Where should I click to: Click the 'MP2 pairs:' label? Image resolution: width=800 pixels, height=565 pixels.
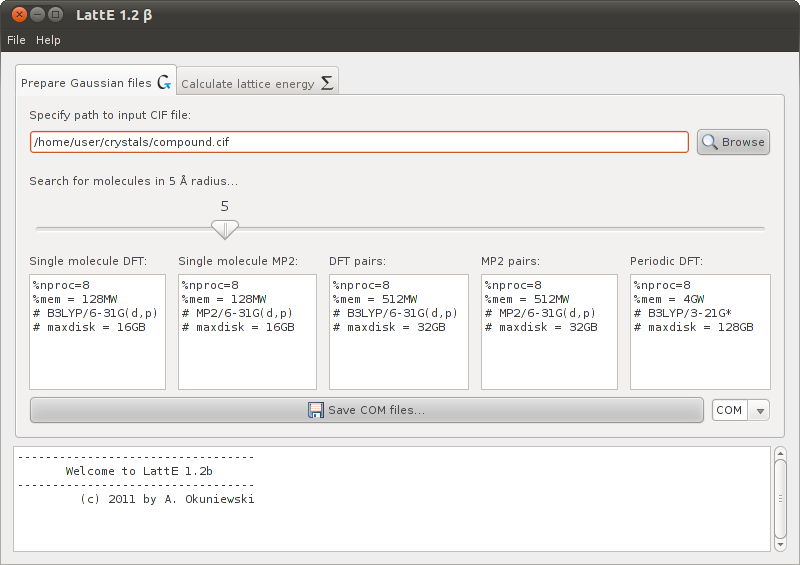[x=510, y=261]
